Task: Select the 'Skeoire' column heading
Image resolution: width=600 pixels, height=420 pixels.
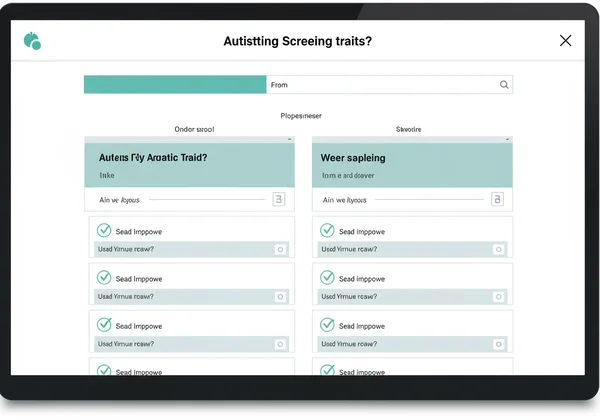Action: 408,129
